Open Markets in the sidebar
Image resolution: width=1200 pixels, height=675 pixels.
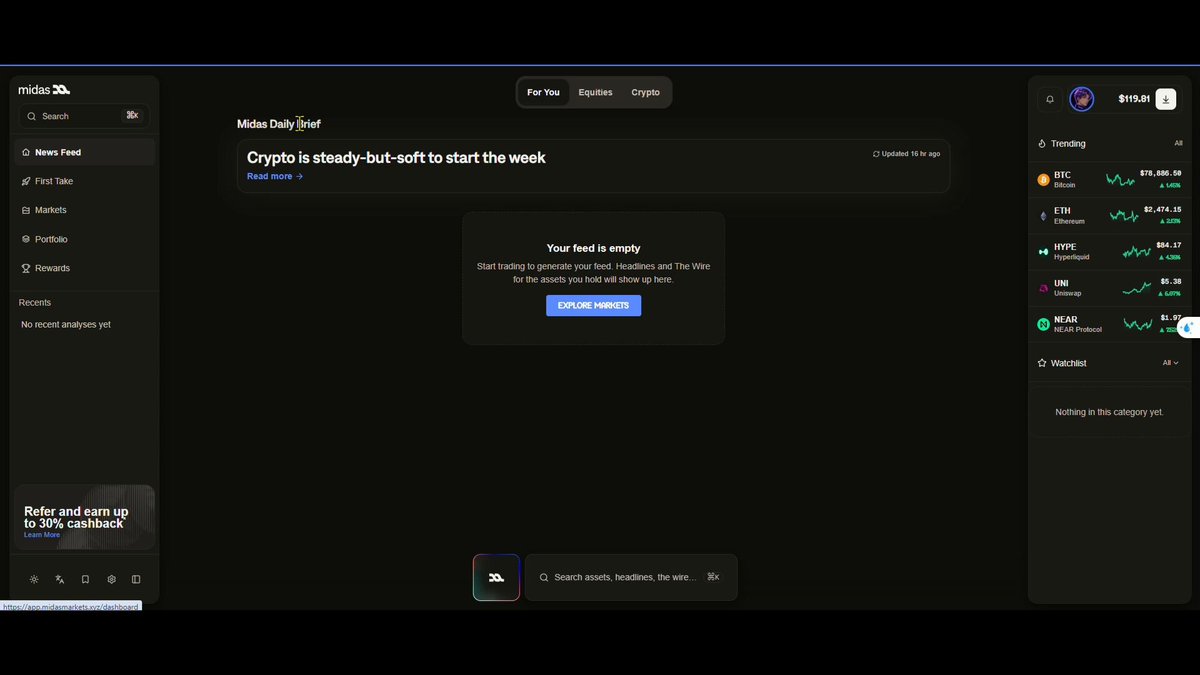coord(85,210)
